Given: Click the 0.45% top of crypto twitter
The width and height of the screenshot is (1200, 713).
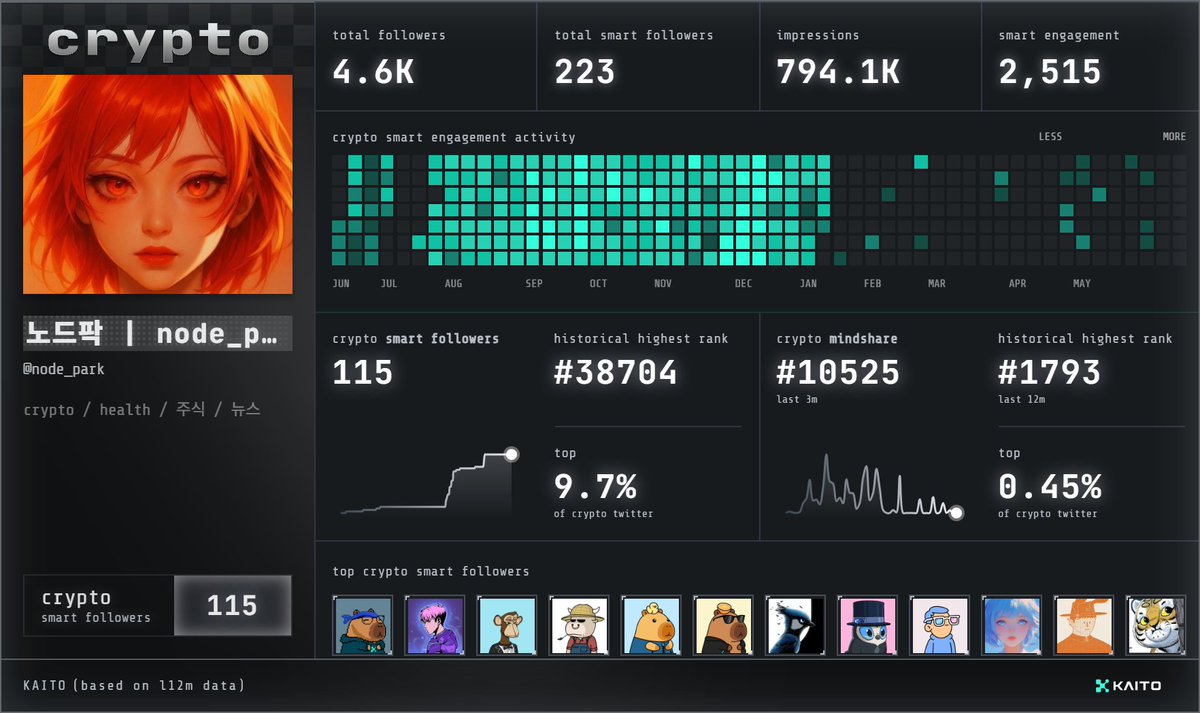Looking at the screenshot, I should (x=1050, y=487).
